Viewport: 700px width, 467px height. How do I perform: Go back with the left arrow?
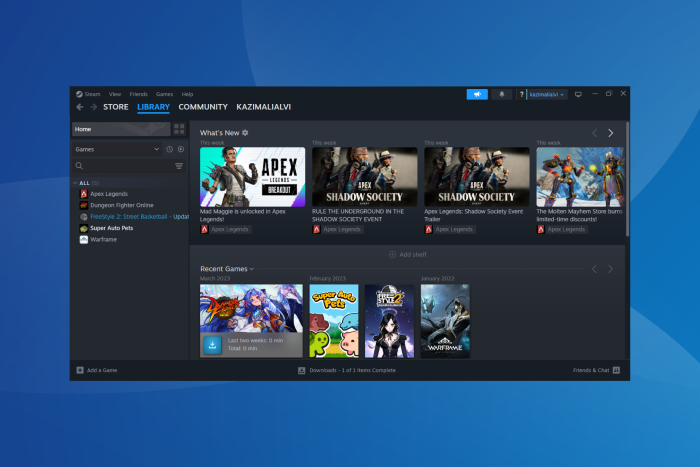(79, 107)
